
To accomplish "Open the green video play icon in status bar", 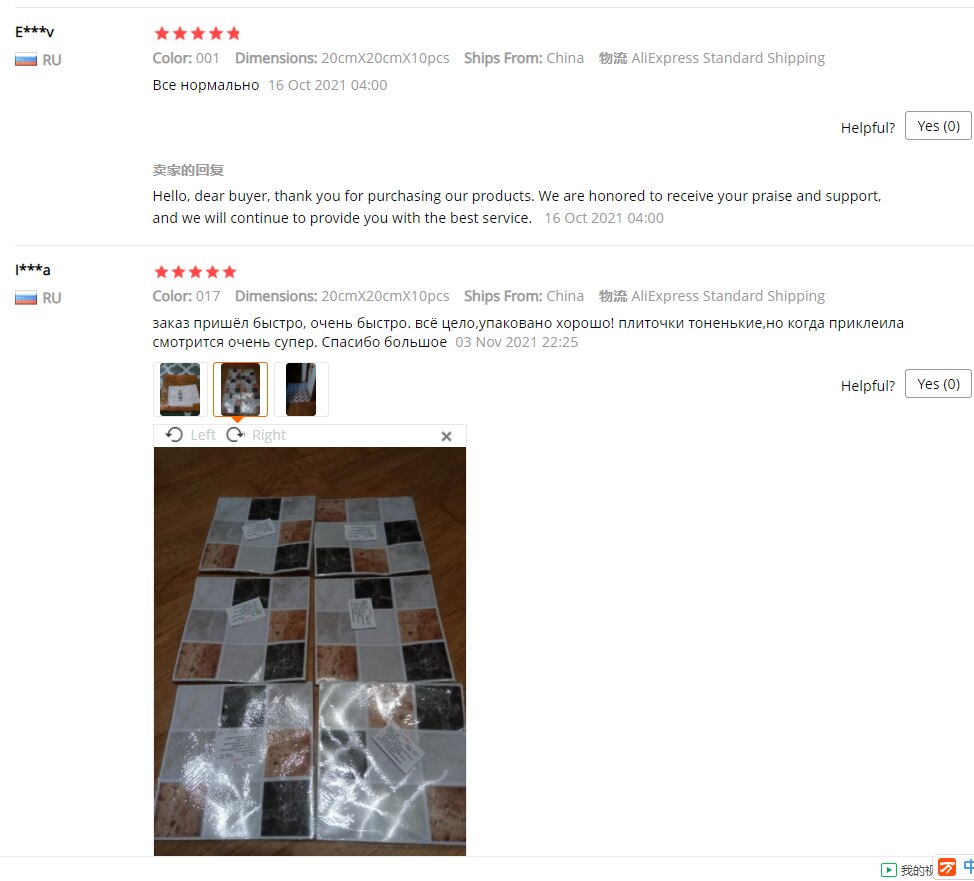I will tap(888, 870).
